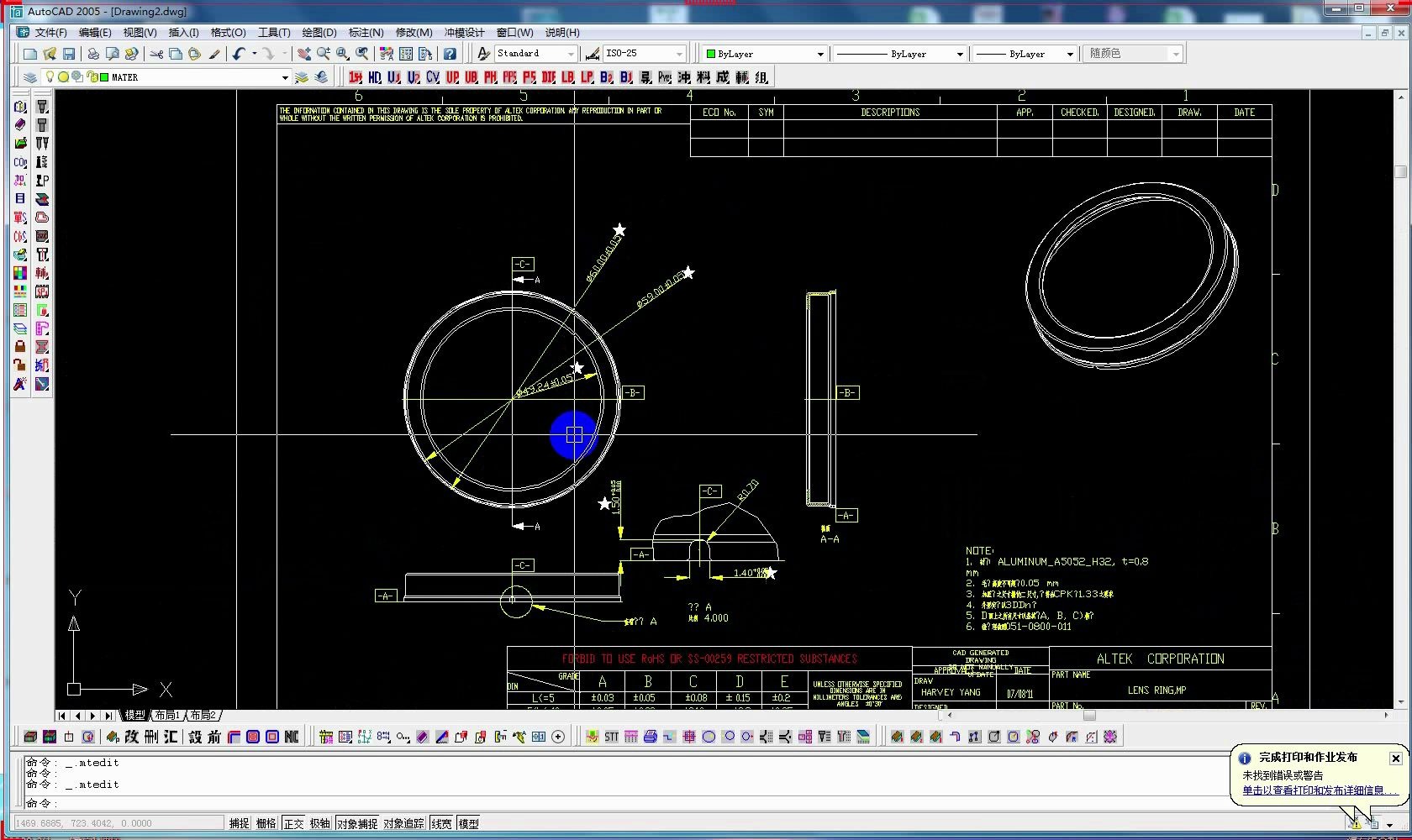Switch to the 布局2 layout tab
This screenshot has height=840, width=1412.
tap(203, 716)
